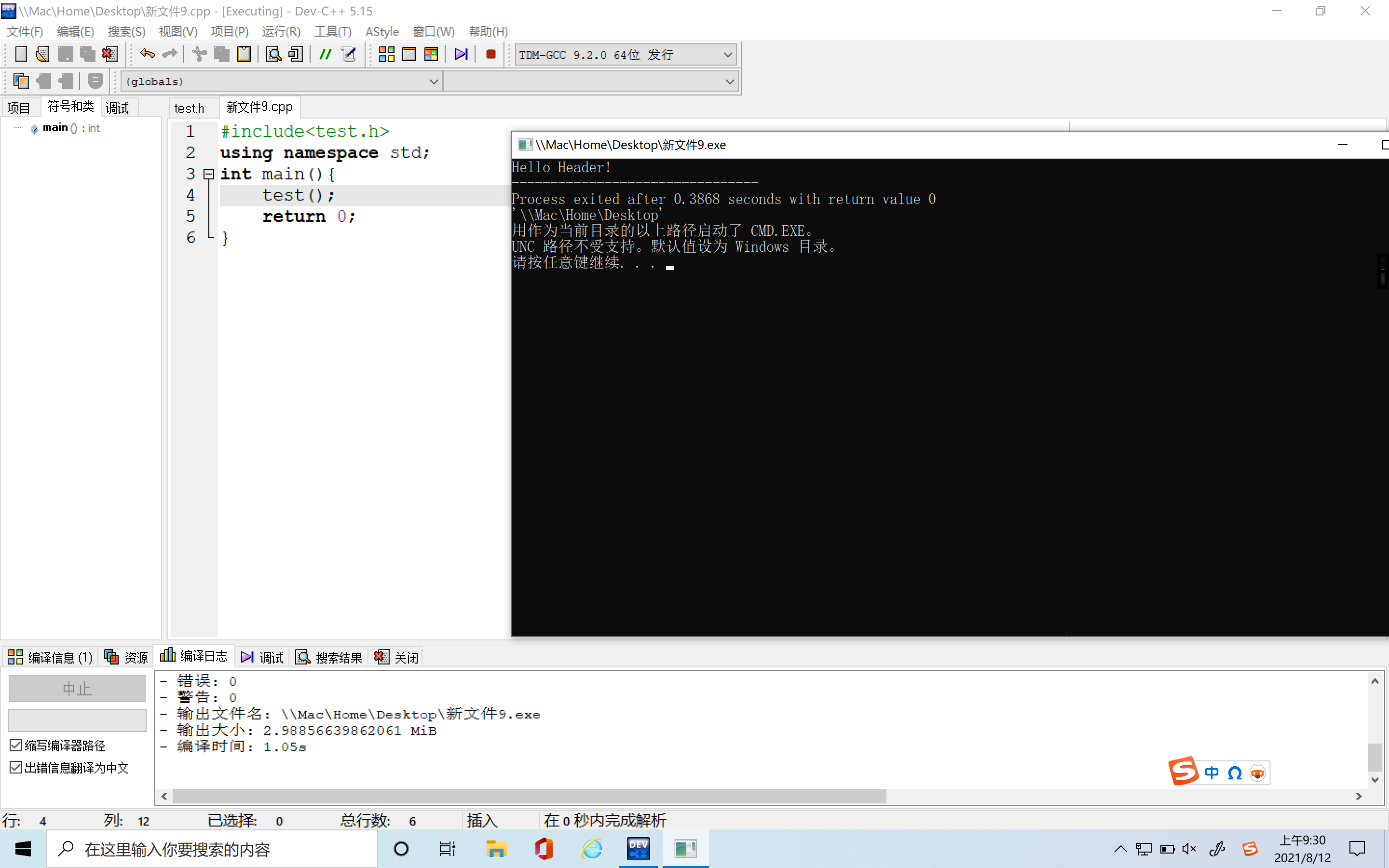Stop execution with red square icon
This screenshot has width=1389, height=868.
tap(491, 54)
